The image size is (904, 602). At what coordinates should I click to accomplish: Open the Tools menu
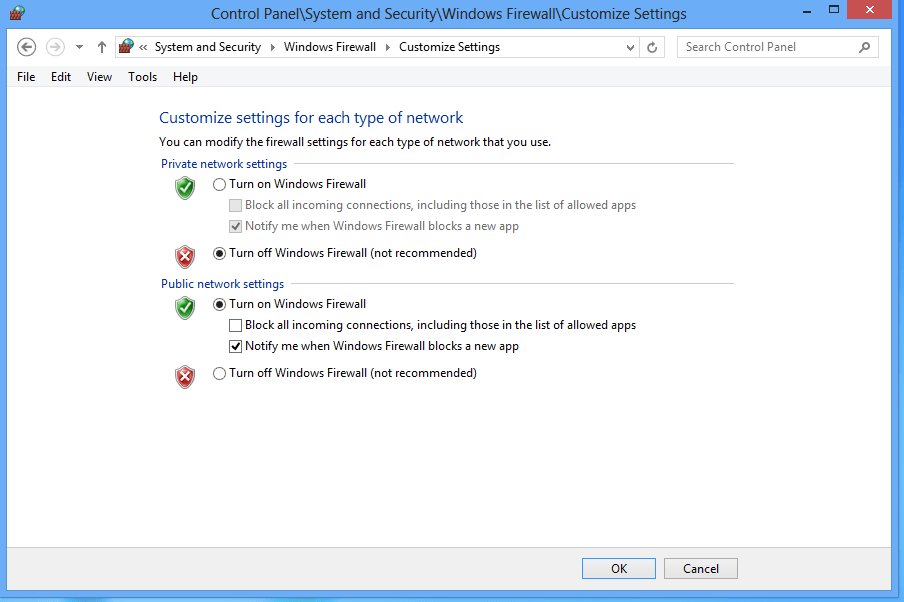(x=143, y=77)
